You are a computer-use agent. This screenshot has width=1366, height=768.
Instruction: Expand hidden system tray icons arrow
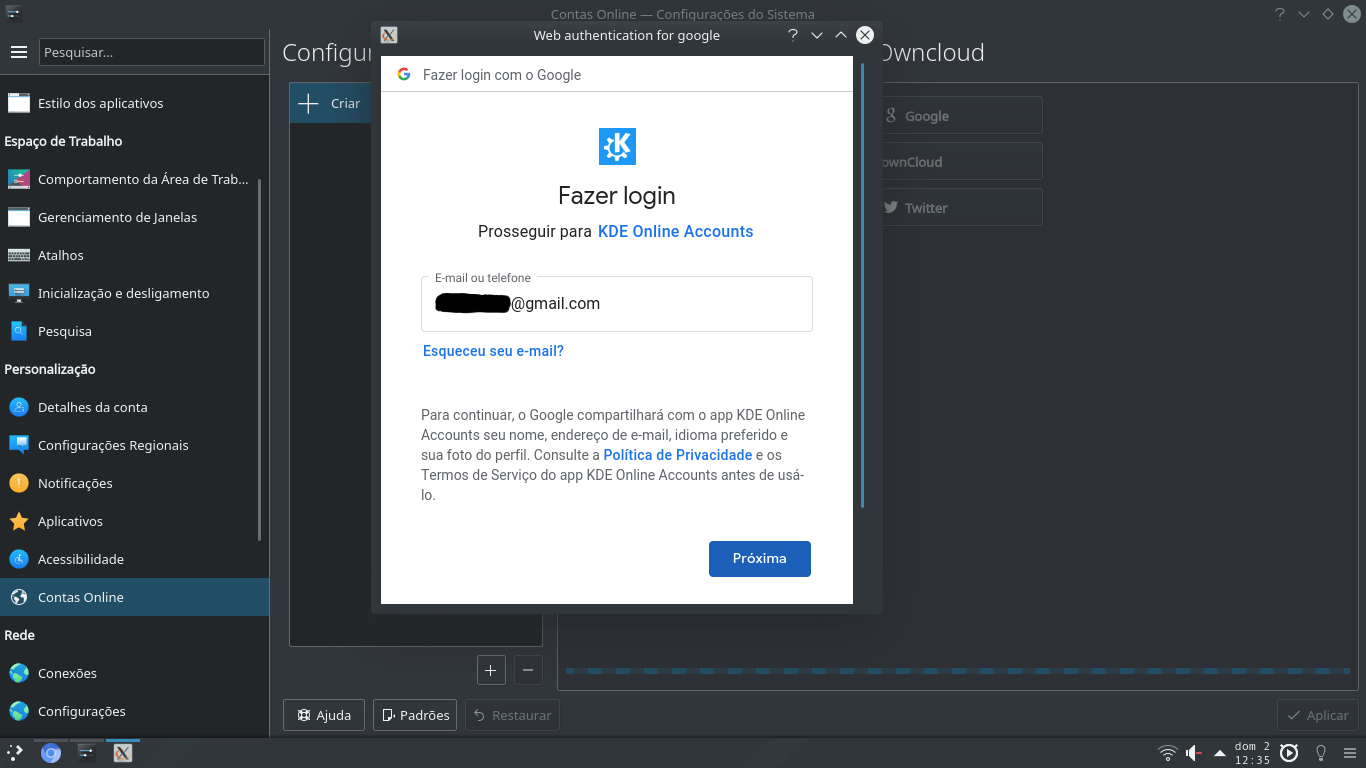1220,753
